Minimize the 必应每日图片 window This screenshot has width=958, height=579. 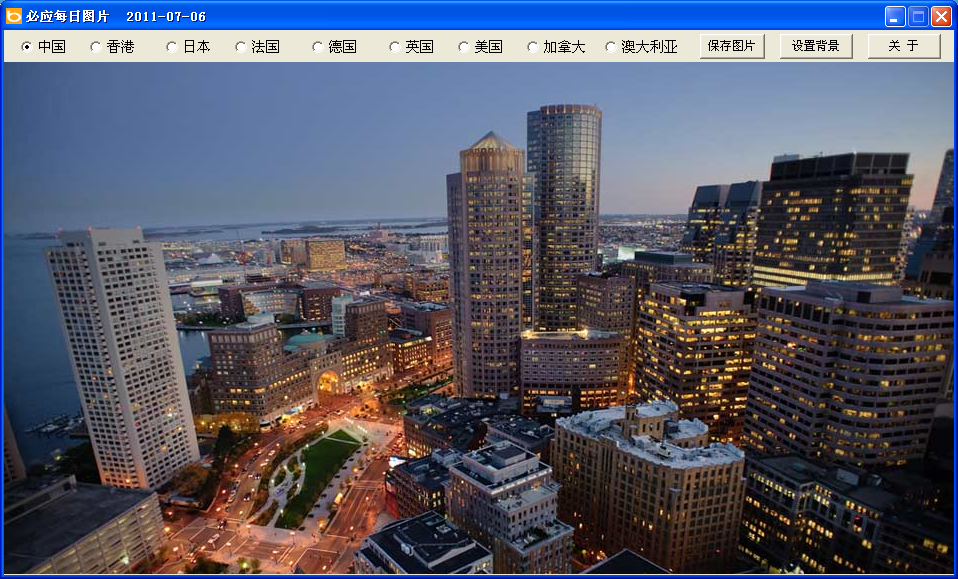tap(895, 16)
